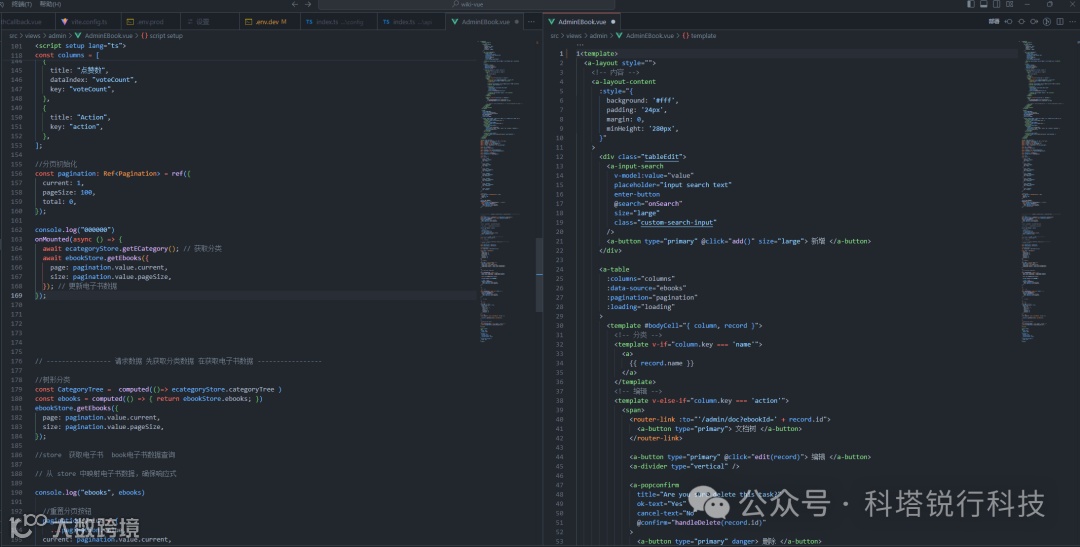Open the 终端(T) menu
1080x547 pixels.
coord(21,4)
